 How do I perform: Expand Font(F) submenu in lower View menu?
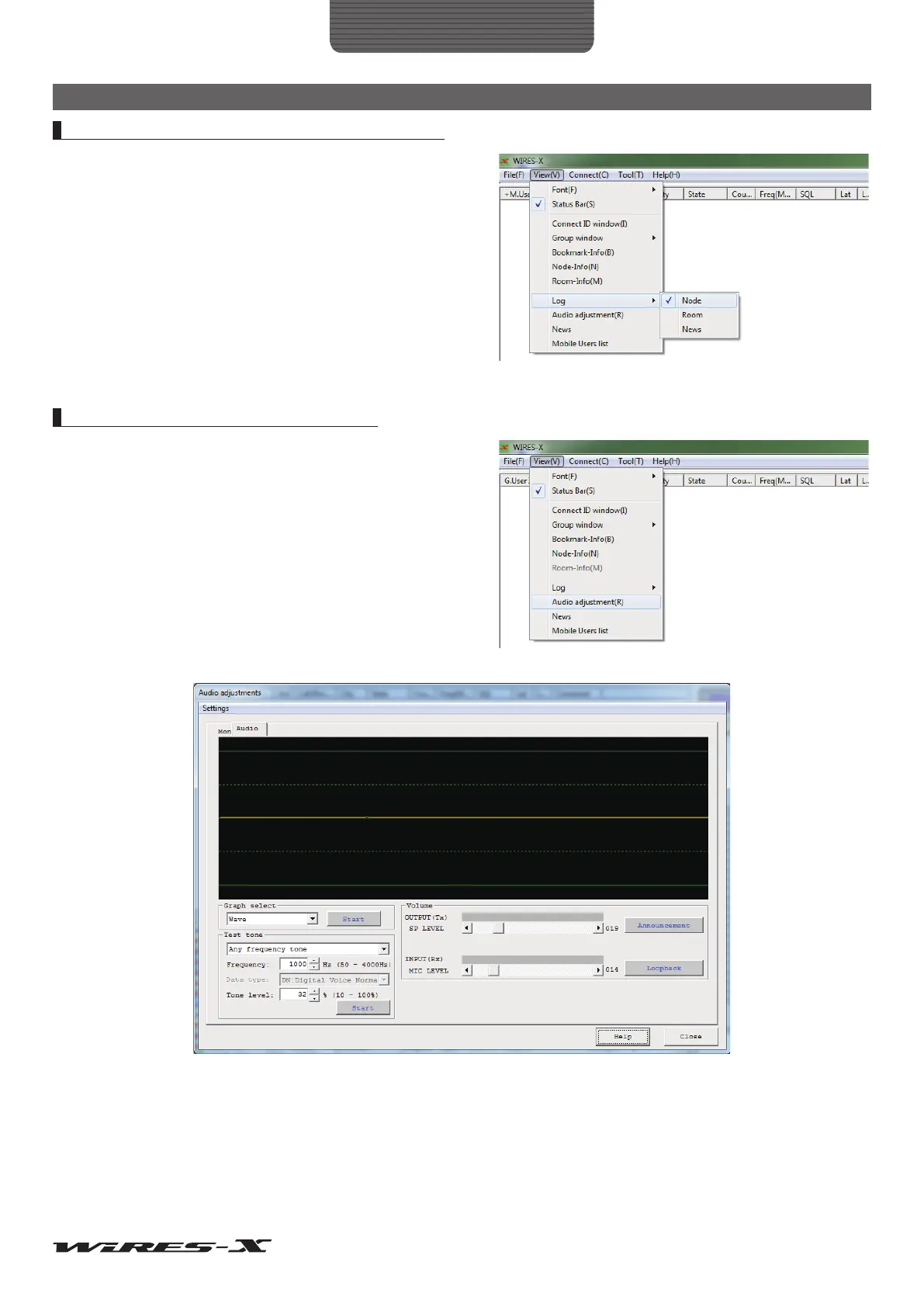click(x=654, y=476)
